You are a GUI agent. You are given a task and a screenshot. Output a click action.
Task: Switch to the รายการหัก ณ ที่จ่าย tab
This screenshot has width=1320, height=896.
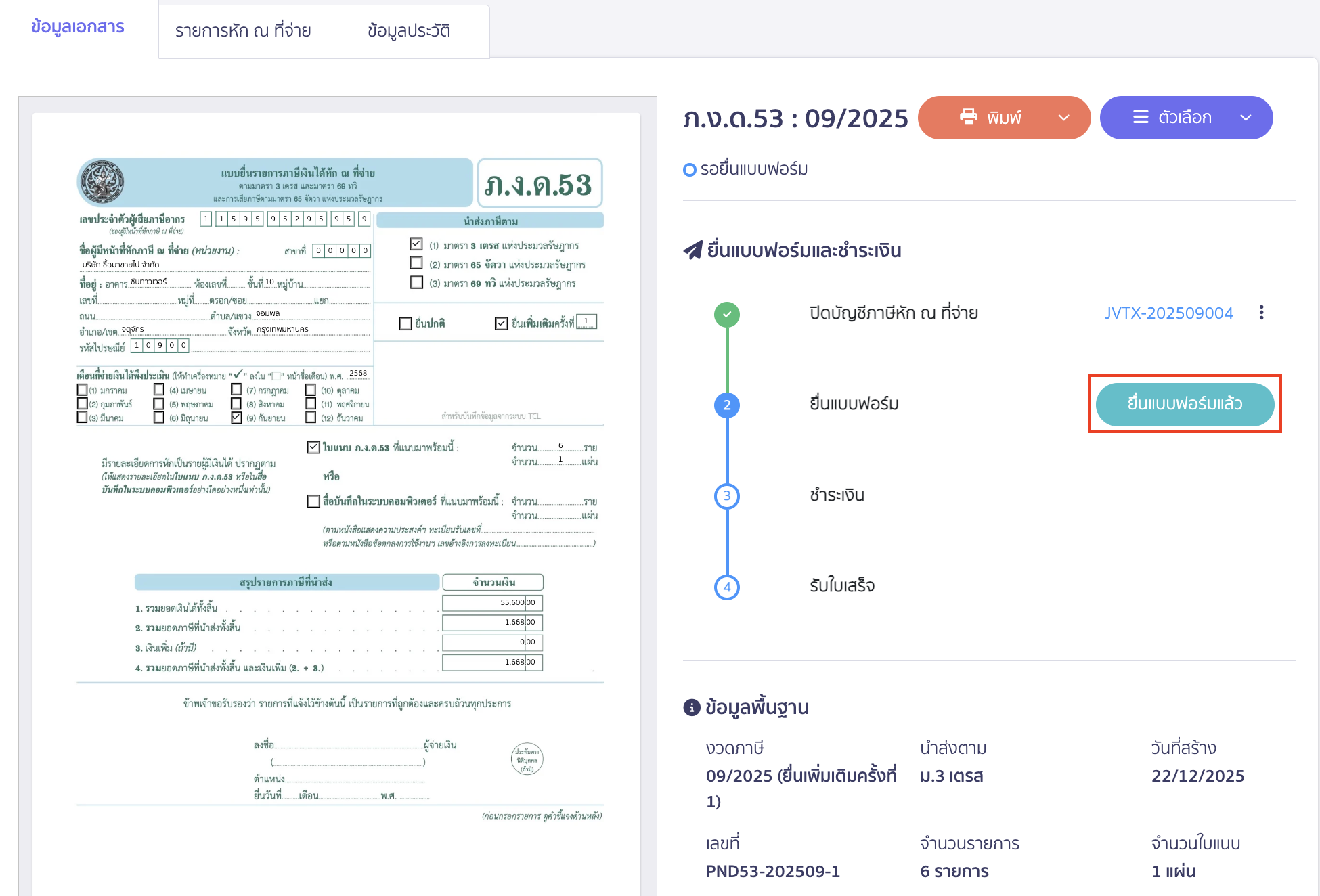click(x=243, y=30)
